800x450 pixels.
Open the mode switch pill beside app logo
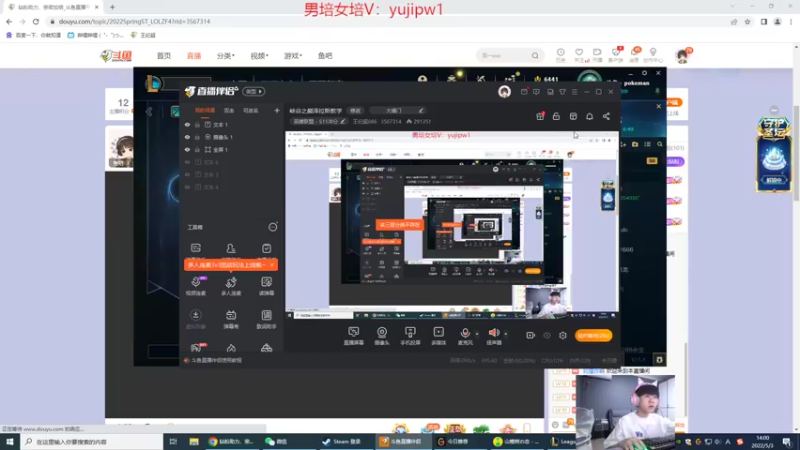254,91
